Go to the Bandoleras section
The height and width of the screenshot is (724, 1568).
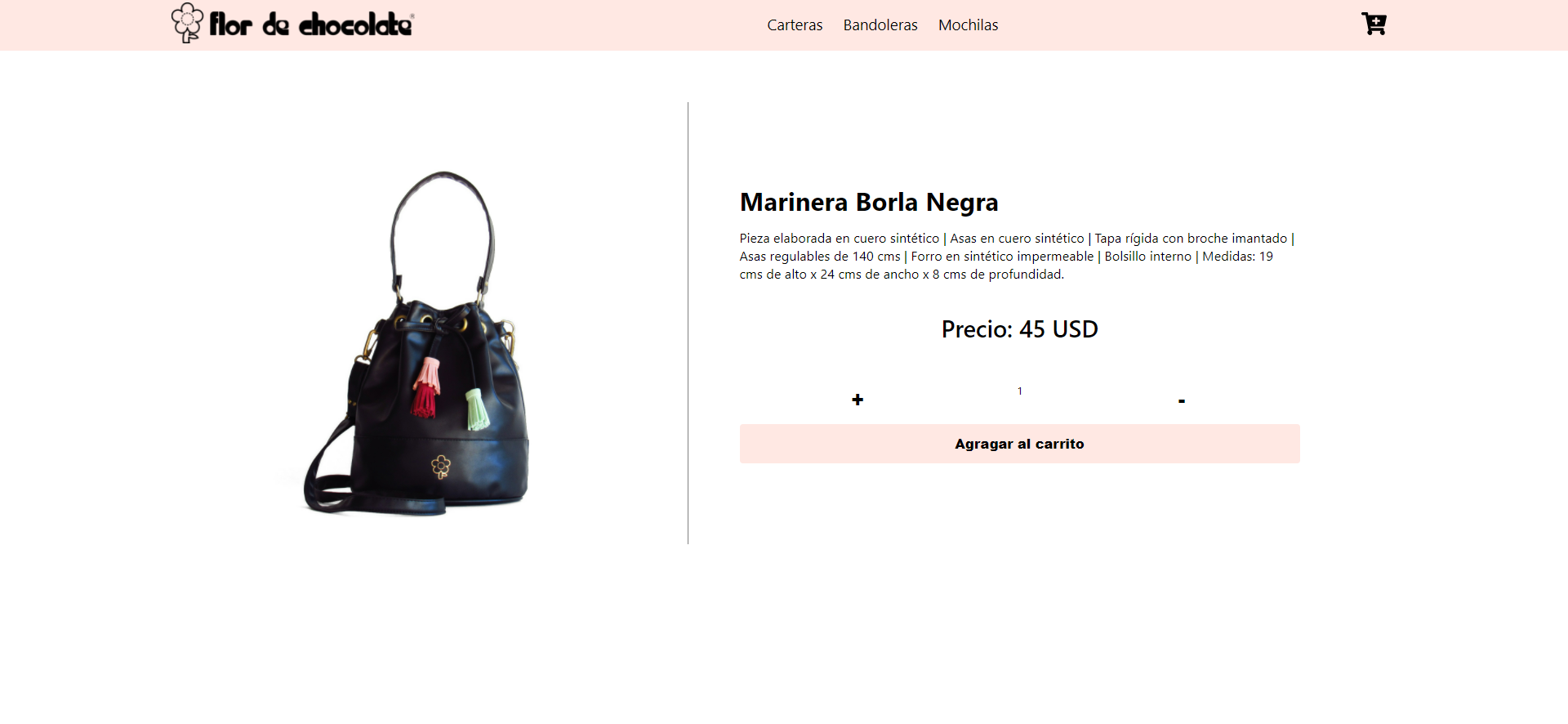click(880, 25)
